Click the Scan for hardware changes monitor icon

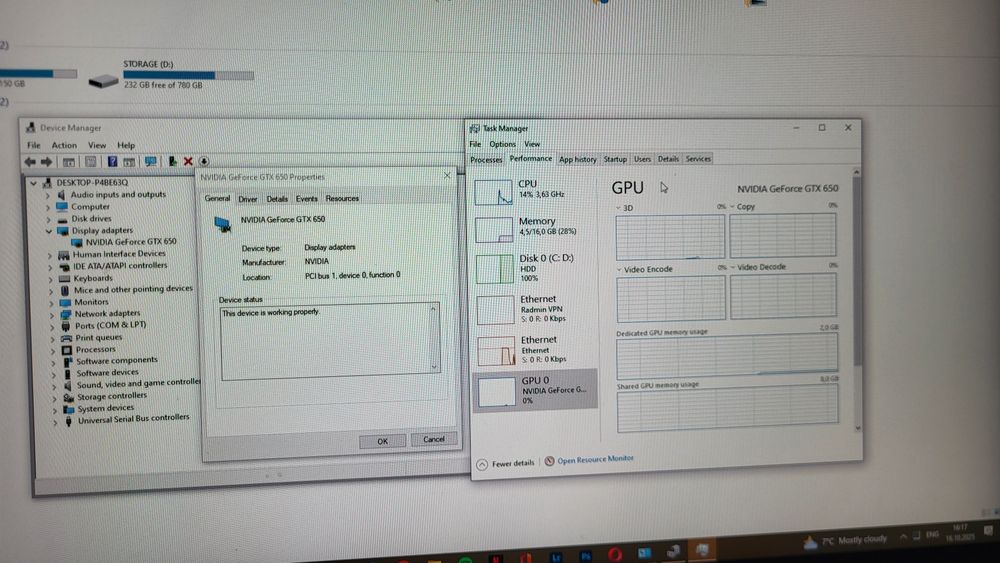pyautogui.click(x=151, y=161)
